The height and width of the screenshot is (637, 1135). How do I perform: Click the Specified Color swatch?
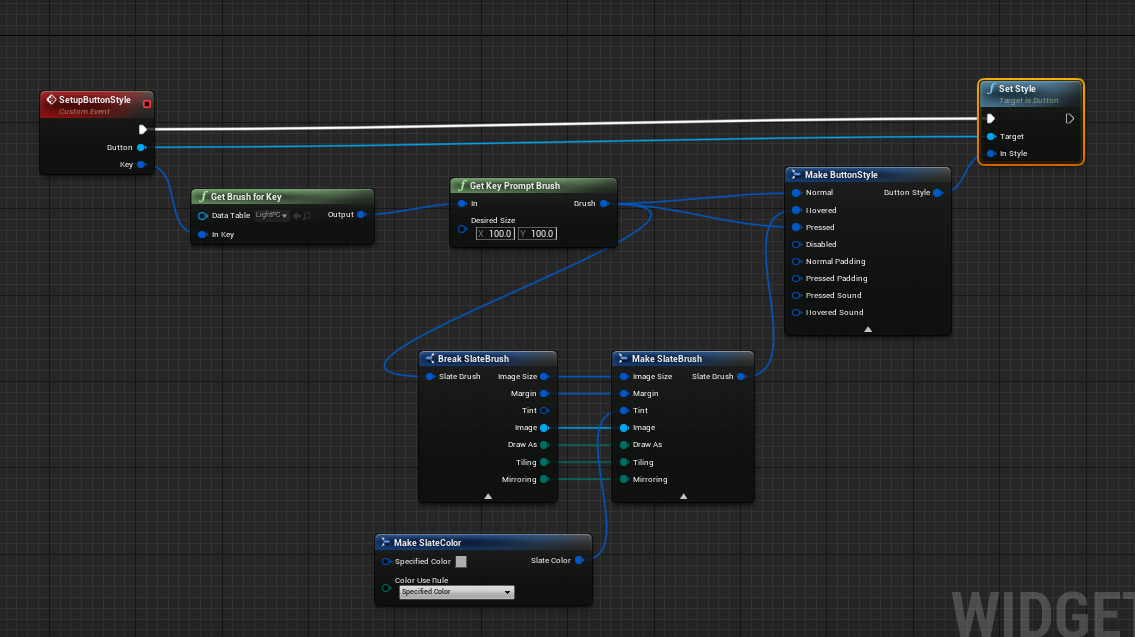click(461, 562)
